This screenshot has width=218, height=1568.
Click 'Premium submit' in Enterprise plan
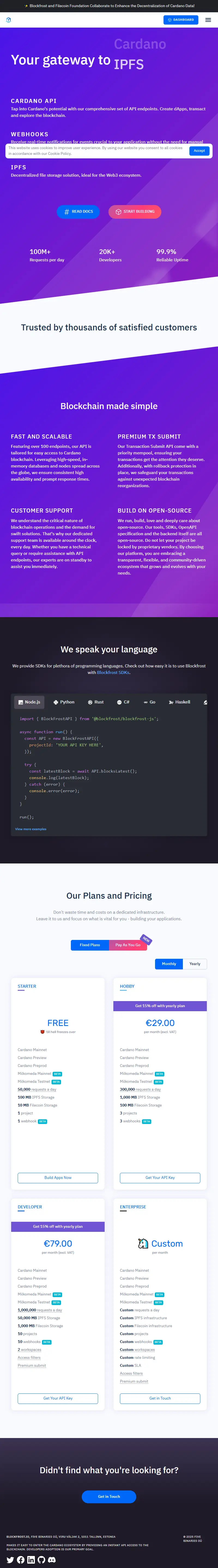pyautogui.click(x=134, y=1381)
